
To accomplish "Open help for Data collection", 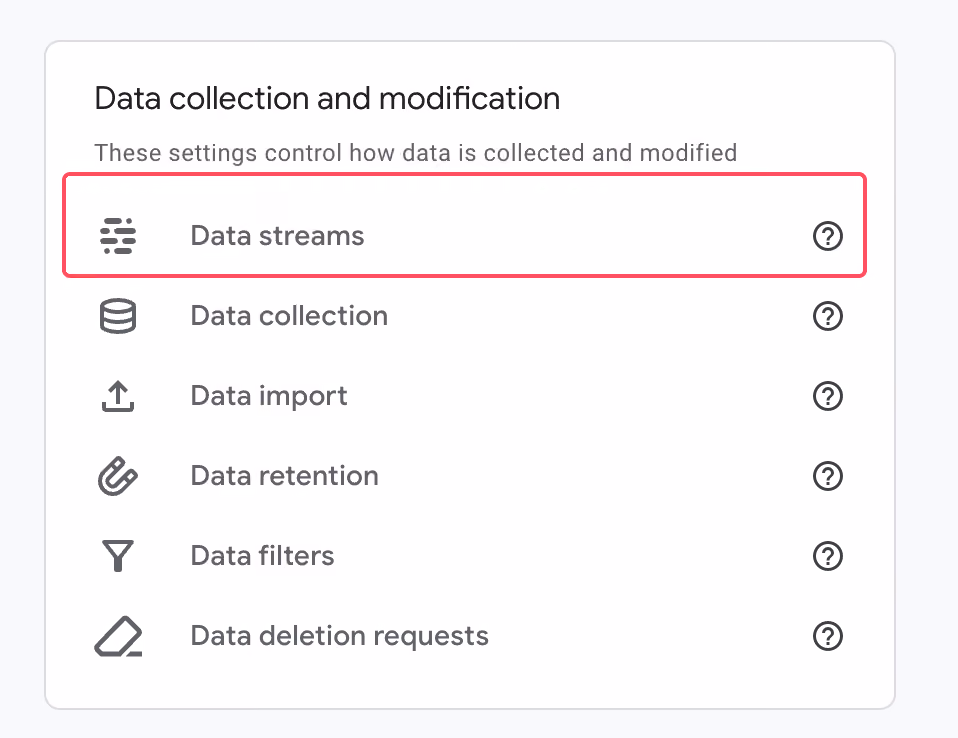I will 828,316.
